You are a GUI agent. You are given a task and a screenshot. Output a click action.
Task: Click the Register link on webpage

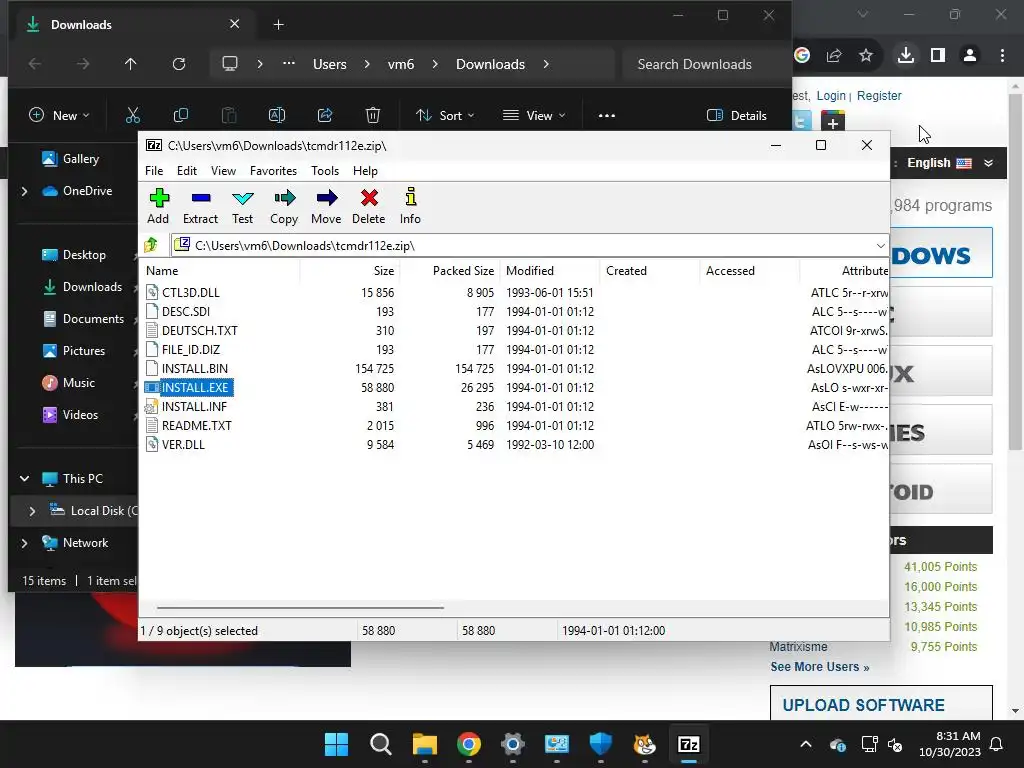[x=879, y=95]
